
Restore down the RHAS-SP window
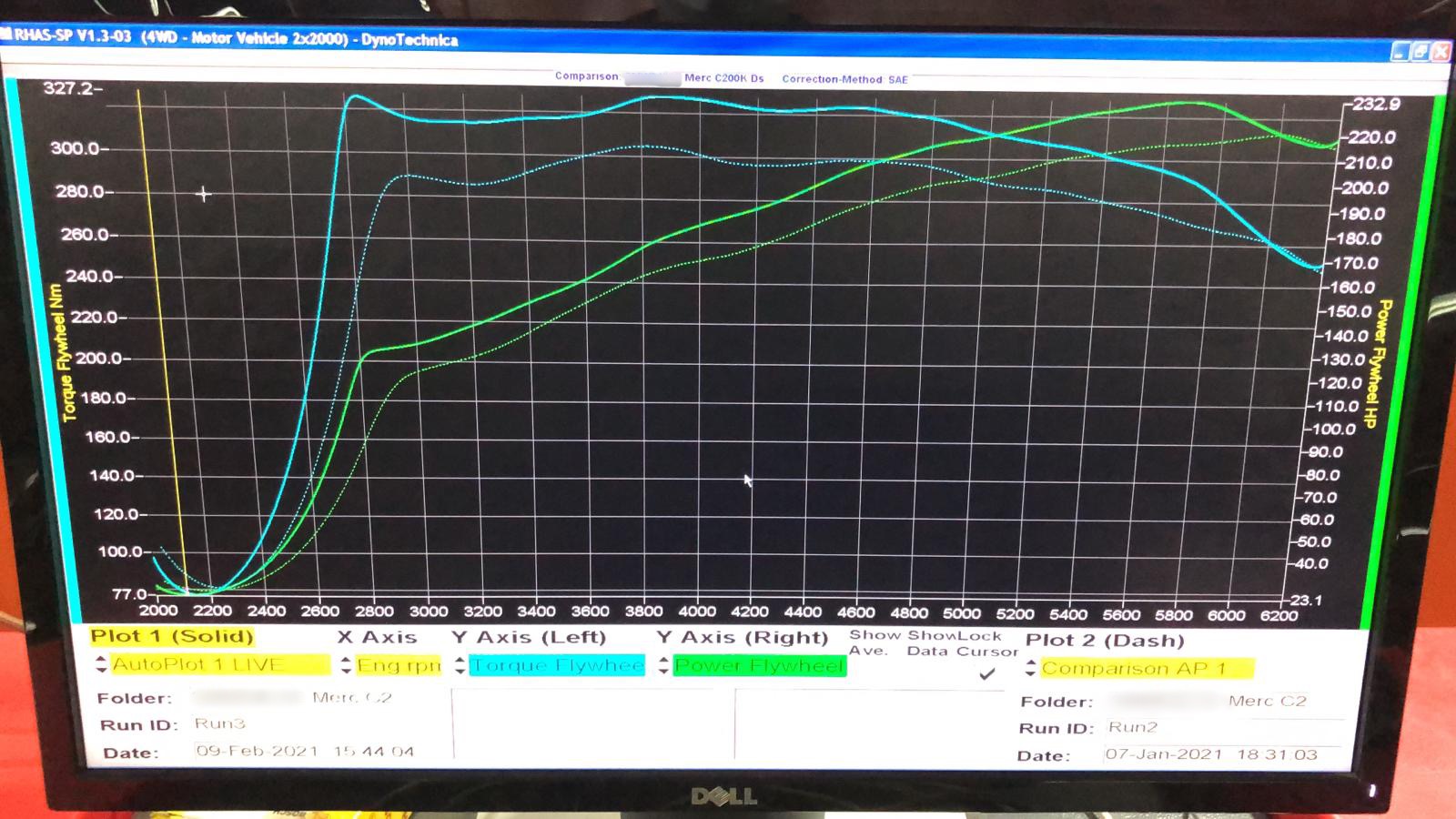(1421, 52)
